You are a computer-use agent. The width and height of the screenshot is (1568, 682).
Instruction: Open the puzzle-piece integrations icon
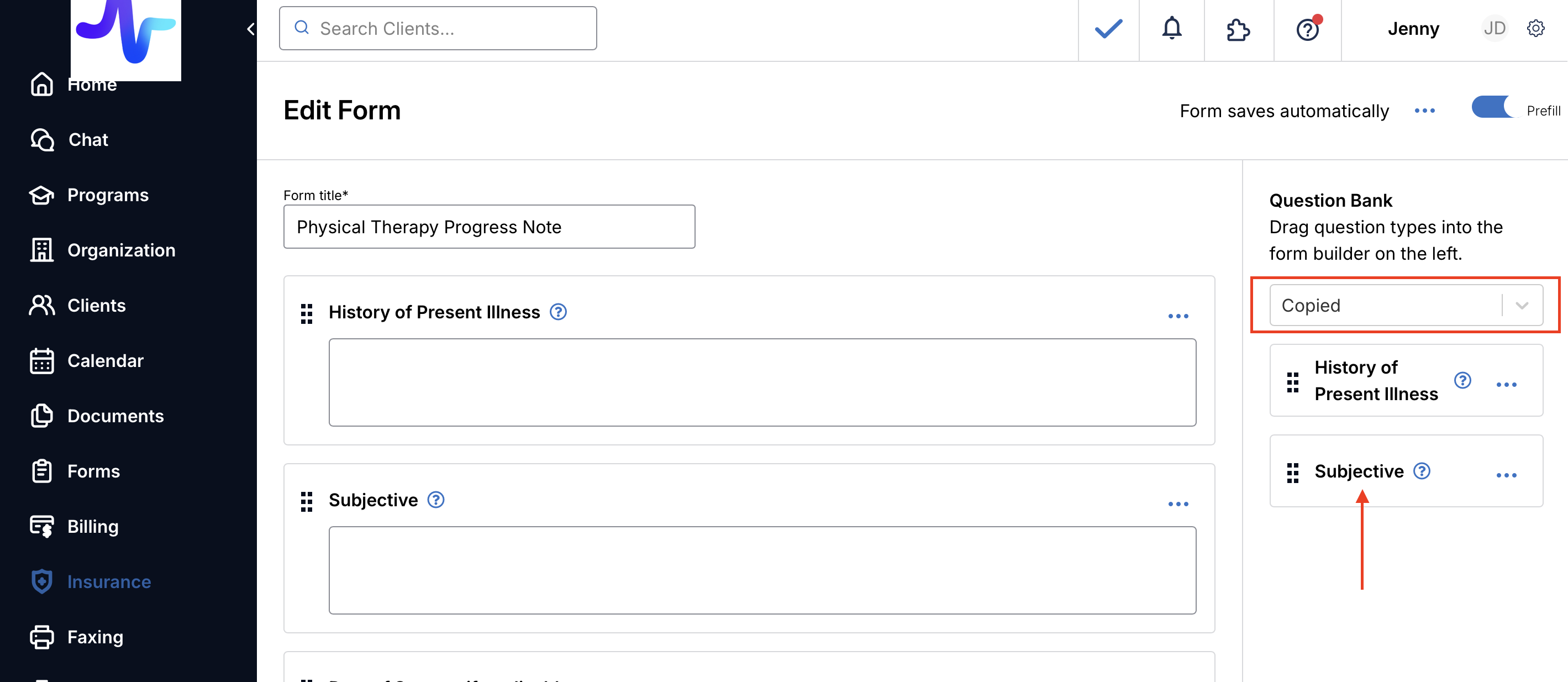(1238, 29)
